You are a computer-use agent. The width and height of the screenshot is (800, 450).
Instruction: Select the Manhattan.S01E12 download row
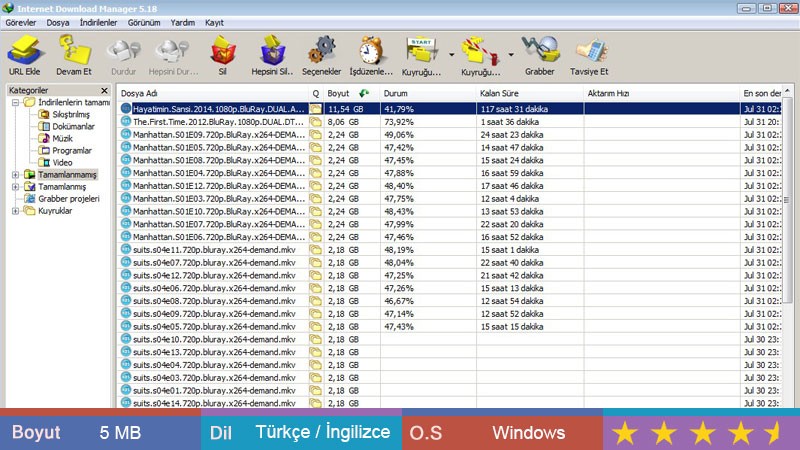449,186
